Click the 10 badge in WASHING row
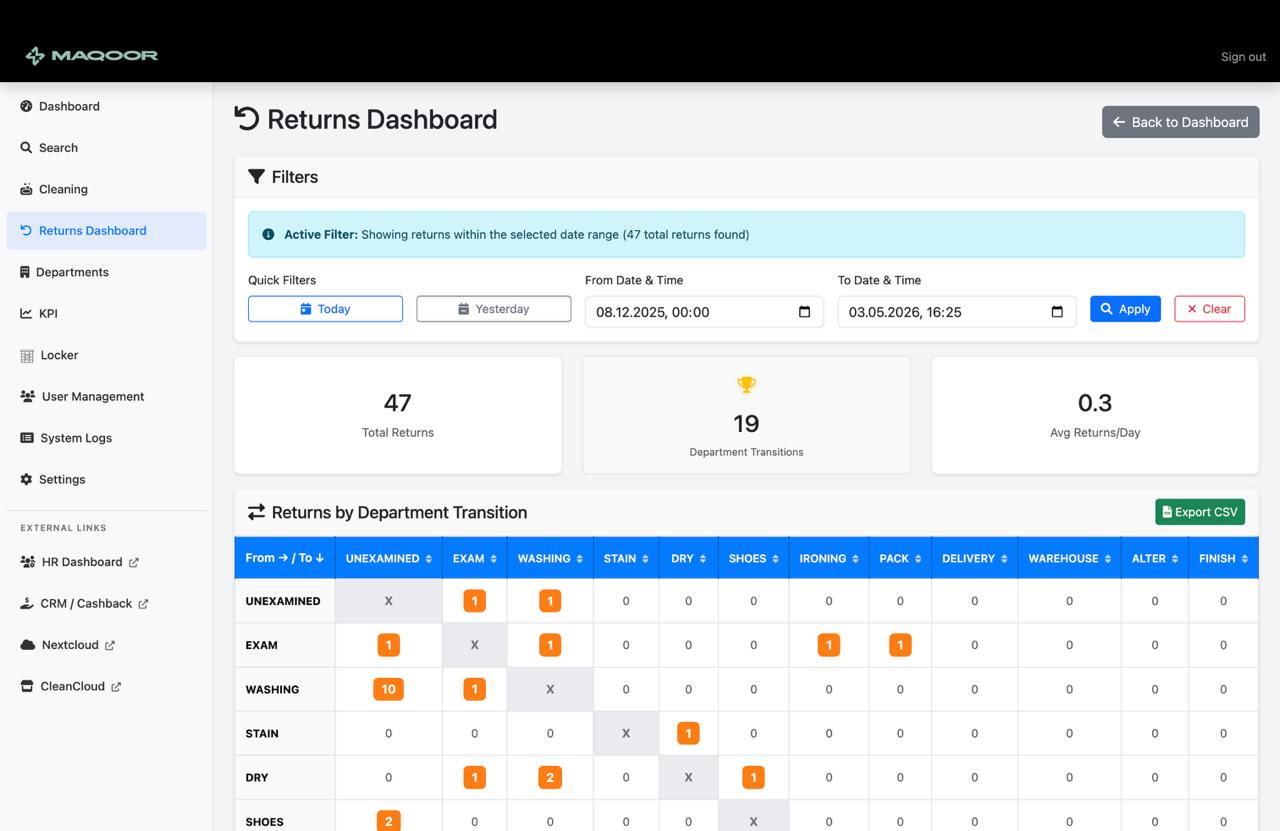 (x=388, y=689)
